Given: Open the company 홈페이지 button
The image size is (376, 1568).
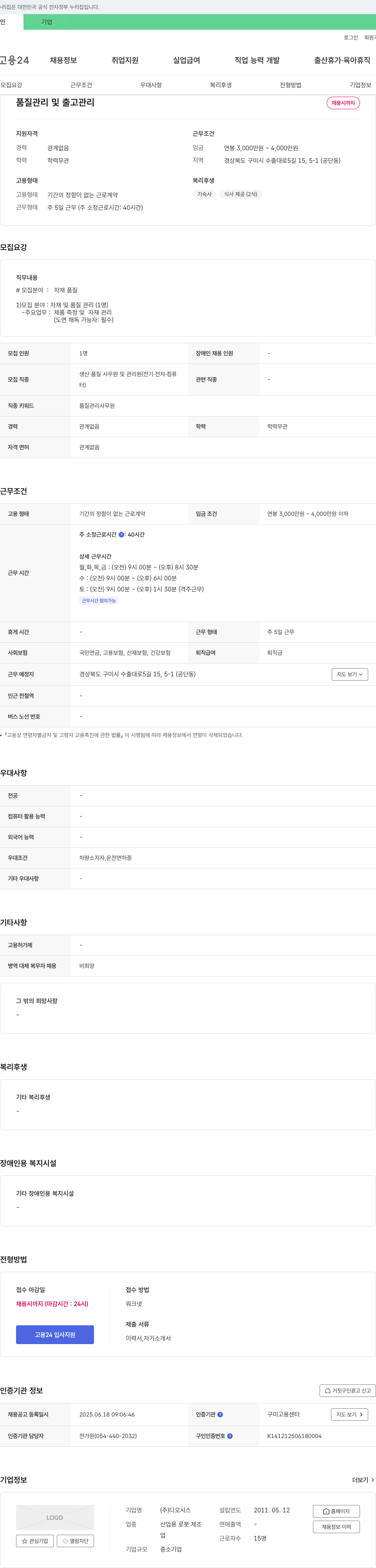Looking at the screenshot, I should click(336, 1511).
